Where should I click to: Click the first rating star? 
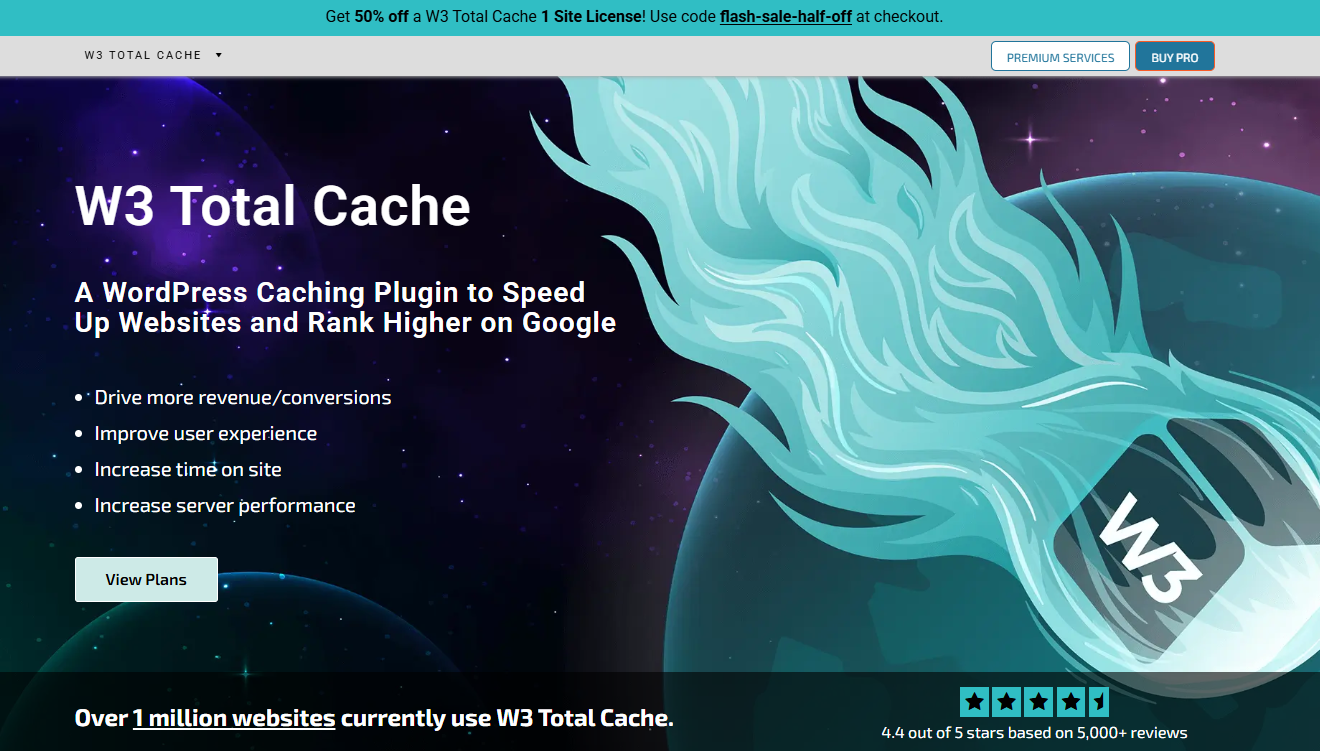(975, 702)
